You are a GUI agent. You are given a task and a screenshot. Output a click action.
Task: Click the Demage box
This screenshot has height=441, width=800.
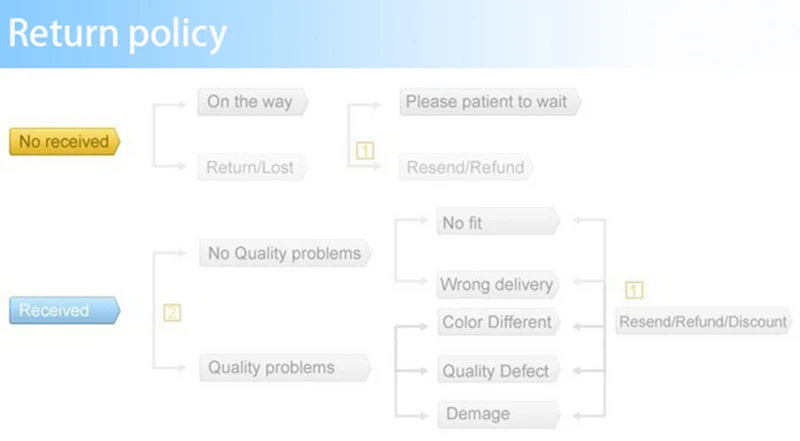pyautogui.click(x=499, y=414)
